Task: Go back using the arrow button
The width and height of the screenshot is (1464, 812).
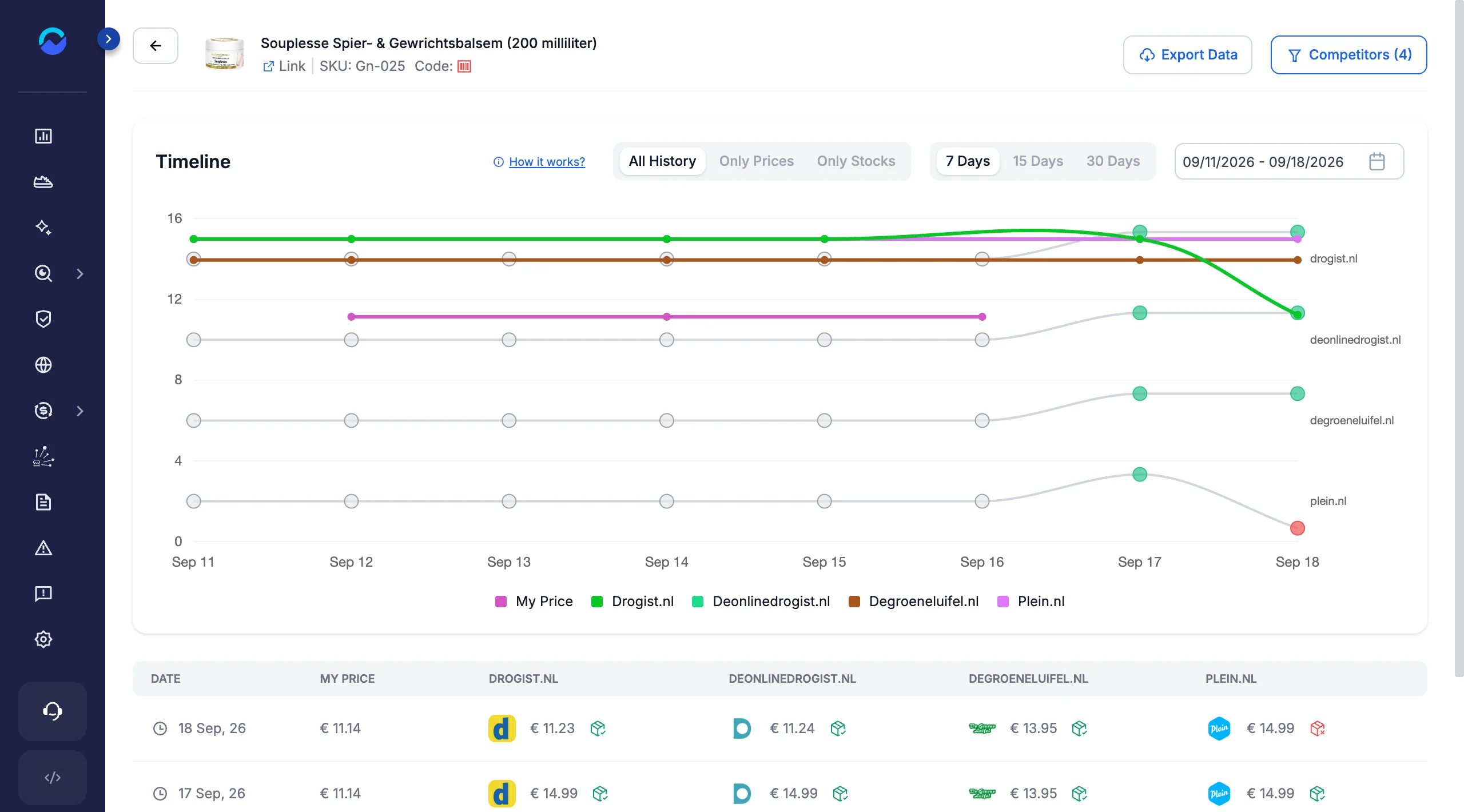Action: 156,46
